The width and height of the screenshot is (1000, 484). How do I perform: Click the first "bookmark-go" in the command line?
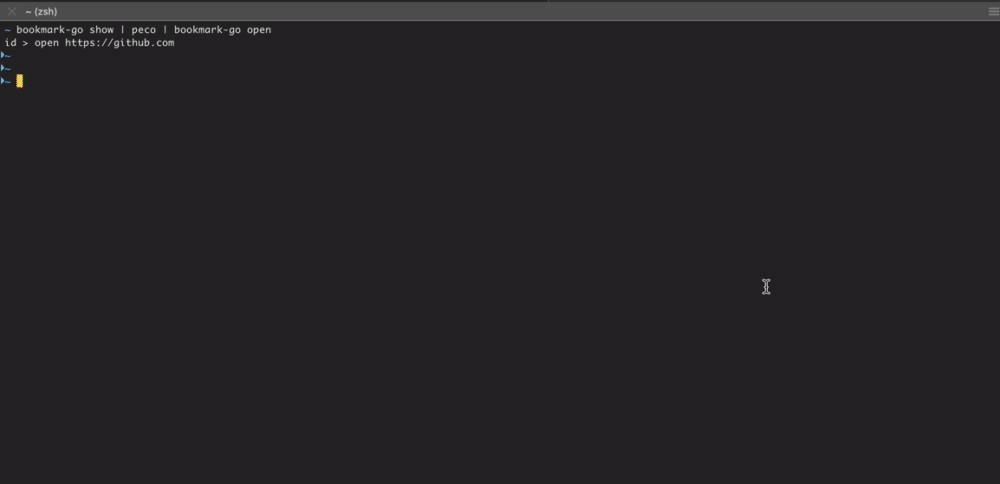pyautogui.click(x=50, y=30)
